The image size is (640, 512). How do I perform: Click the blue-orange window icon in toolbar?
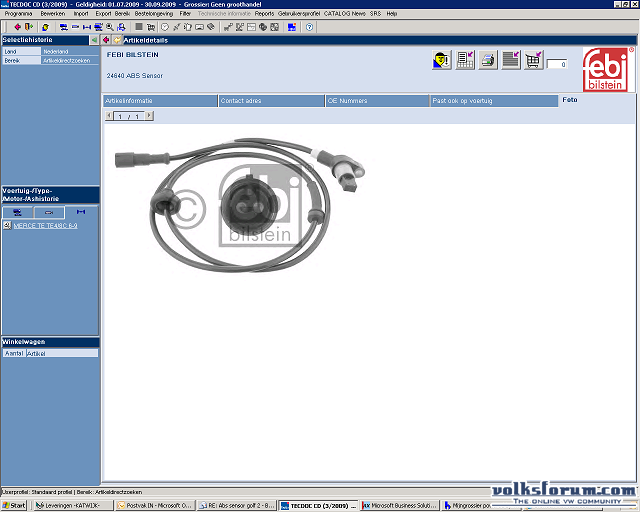[x=291, y=27]
